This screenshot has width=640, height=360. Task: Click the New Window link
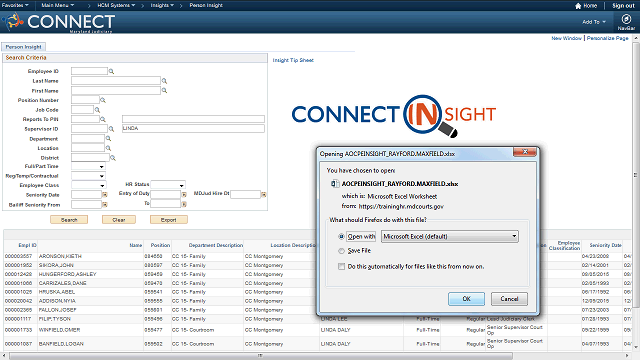click(x=566, y=38)
